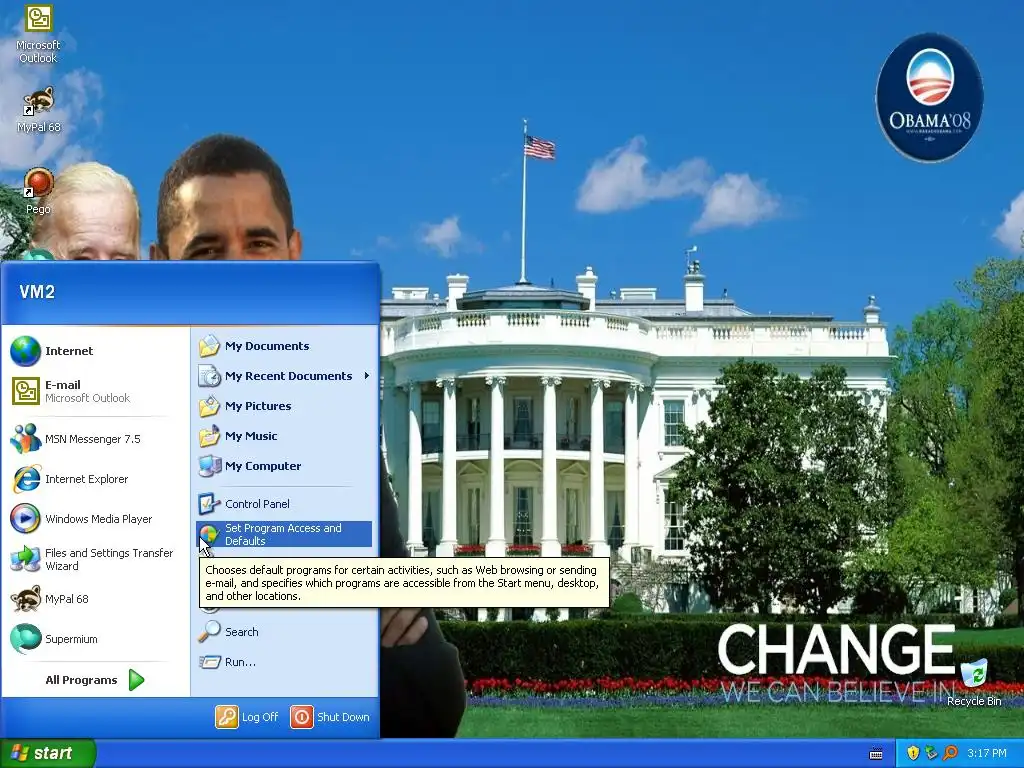Open My Computer
This screenshot has width=1024, height=768.
285,466
